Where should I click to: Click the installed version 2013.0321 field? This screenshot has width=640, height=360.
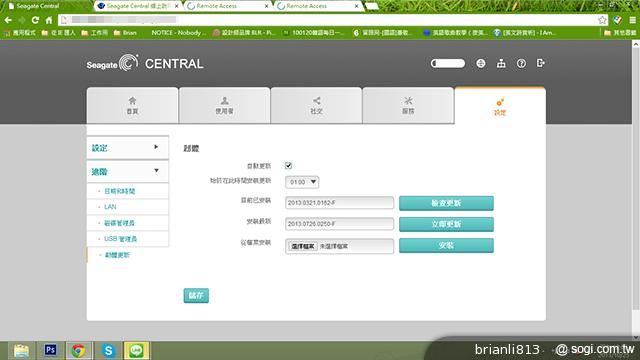pos(340,202)
